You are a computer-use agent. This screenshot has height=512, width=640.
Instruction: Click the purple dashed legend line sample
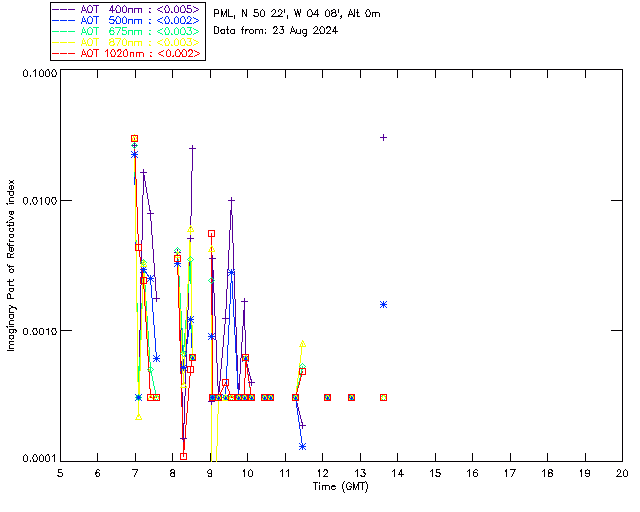[x=64, y=9]
